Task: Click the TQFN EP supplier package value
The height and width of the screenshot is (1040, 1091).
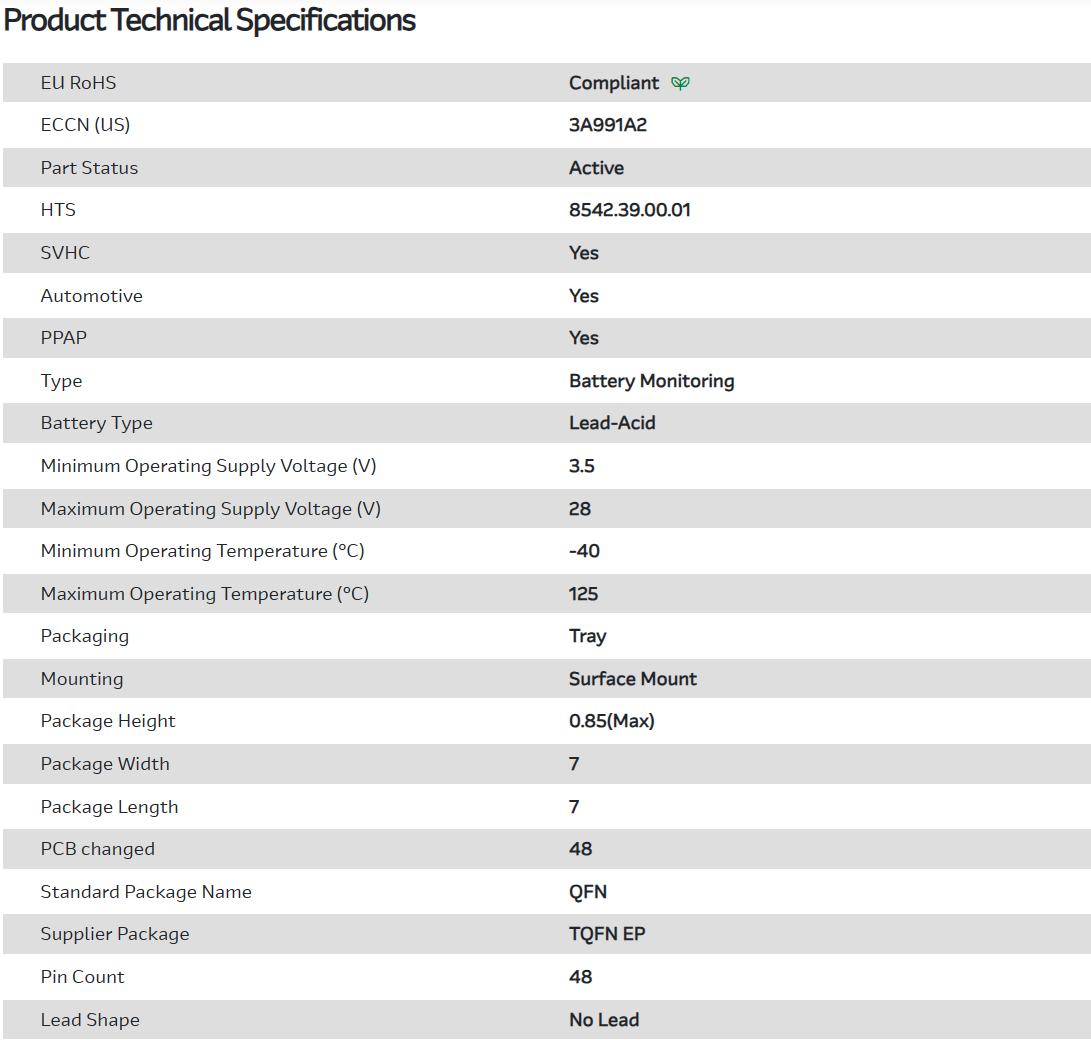Action: (x=607, y=934)
